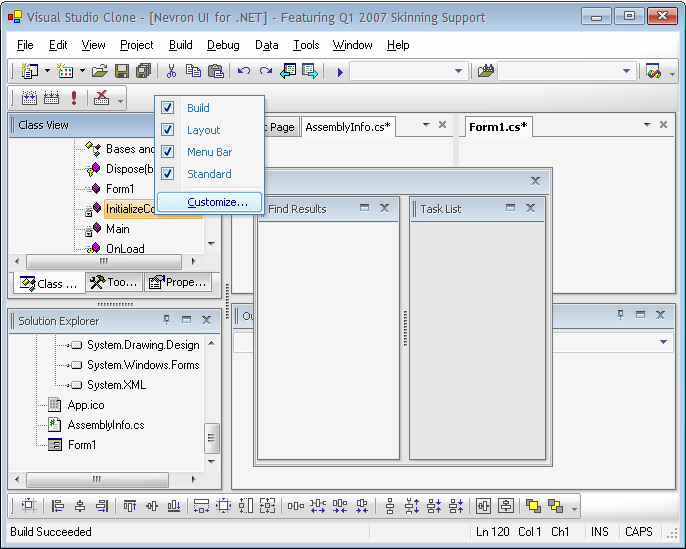
Task: Click the Add New Item toolbar icon
Action: tap(65, 71)
